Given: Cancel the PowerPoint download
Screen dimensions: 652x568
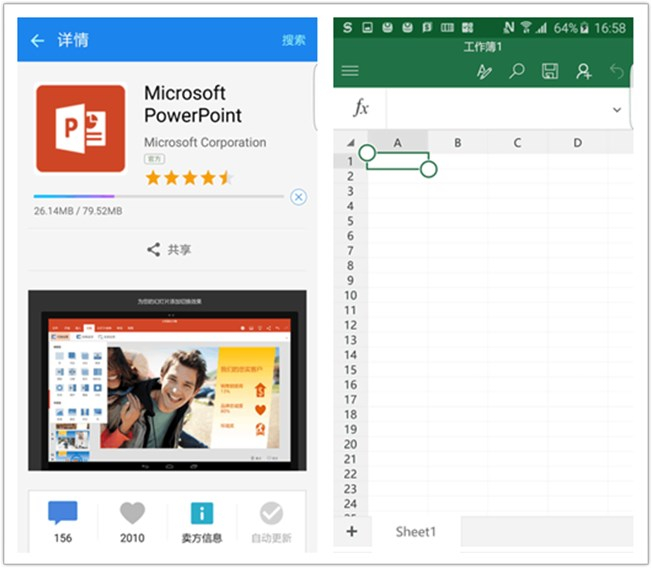Looking at the screenshot, I should pos(299,197).
